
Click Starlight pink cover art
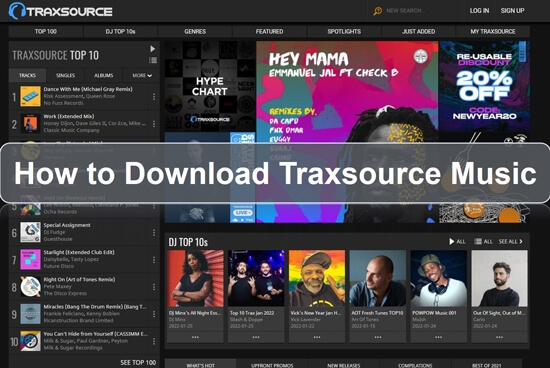pyautogui.click(x=30, y=259)
